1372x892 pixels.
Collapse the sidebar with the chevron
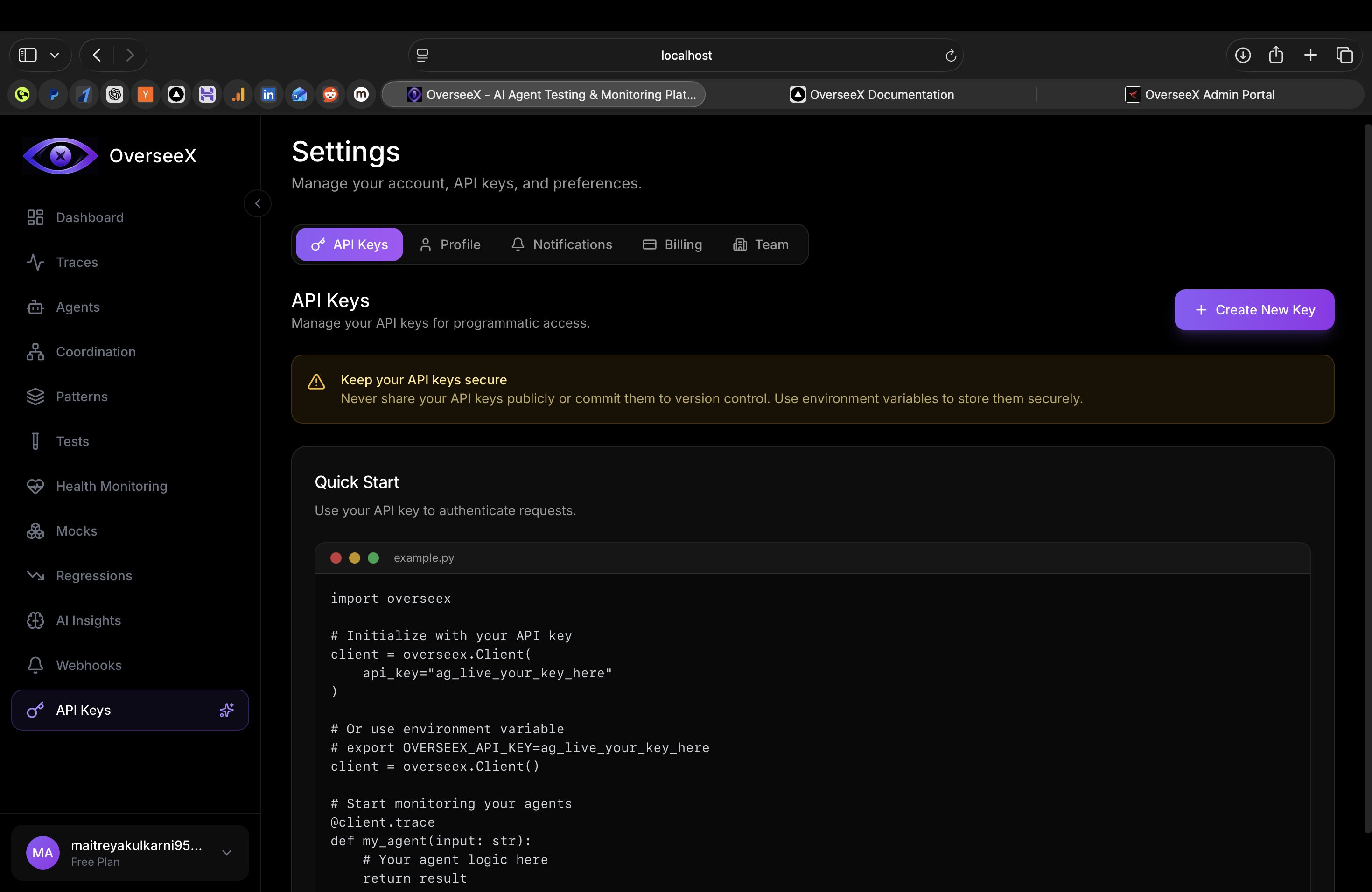point(258,203)
